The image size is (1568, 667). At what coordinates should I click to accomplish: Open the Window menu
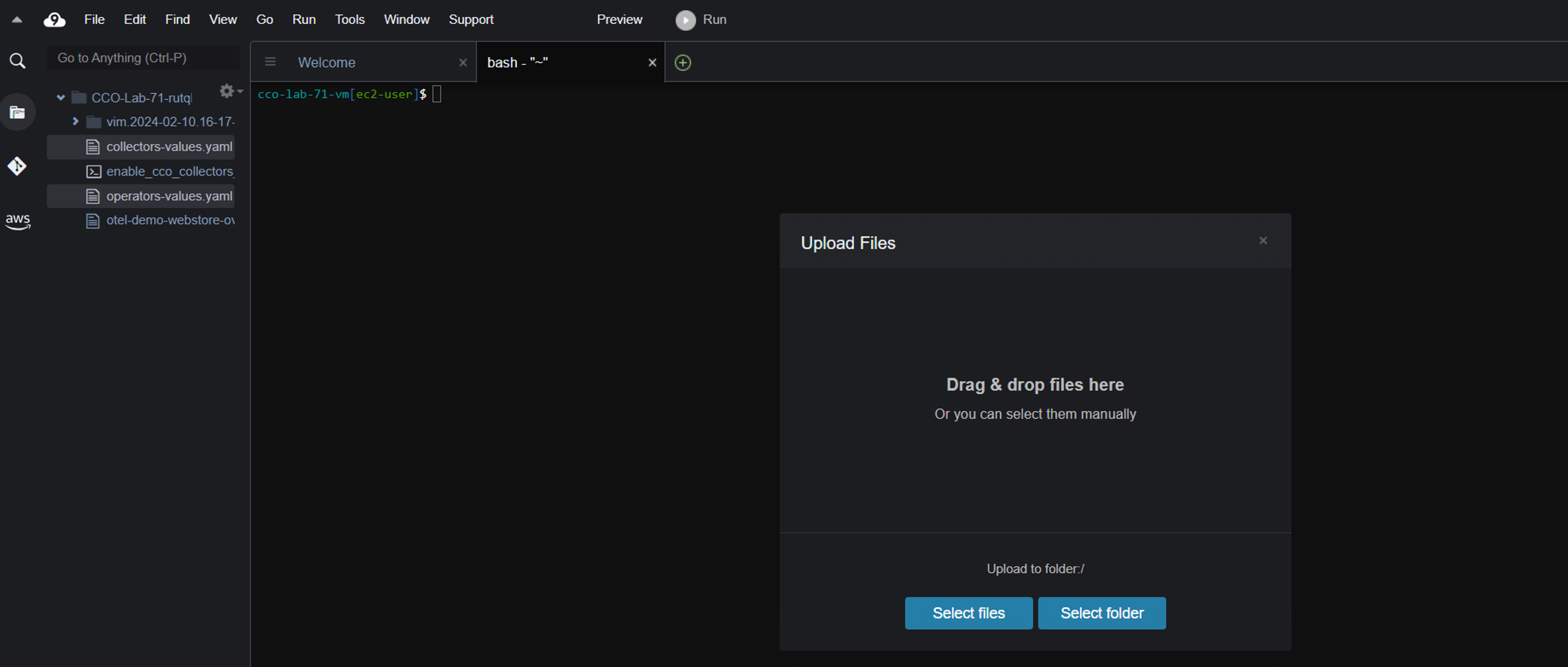pos(407,20)
